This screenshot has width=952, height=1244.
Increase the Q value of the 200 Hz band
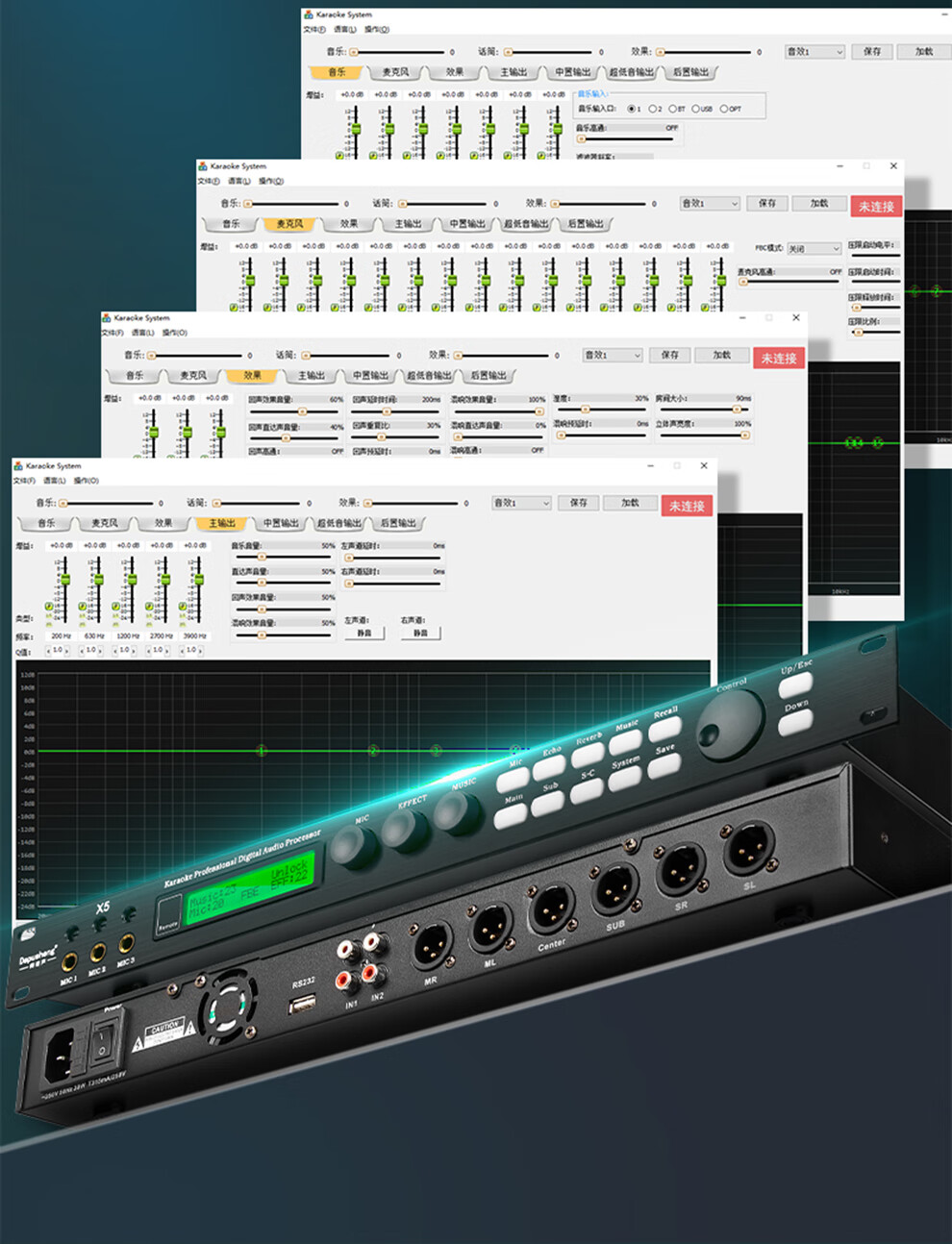[x=69, y=651]
